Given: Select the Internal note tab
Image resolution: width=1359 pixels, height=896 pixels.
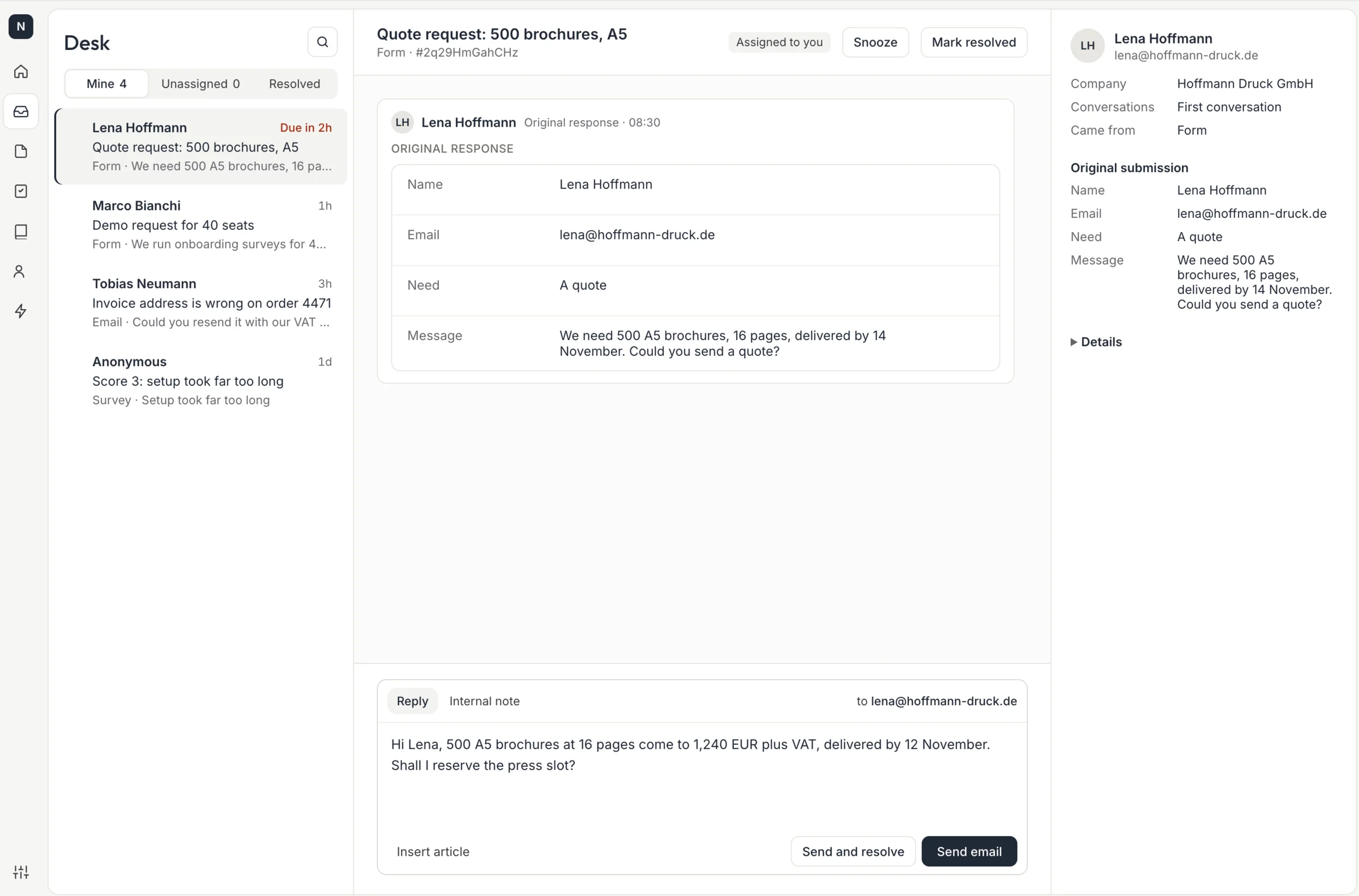Looking at the screenshot, I should [484, 701].
